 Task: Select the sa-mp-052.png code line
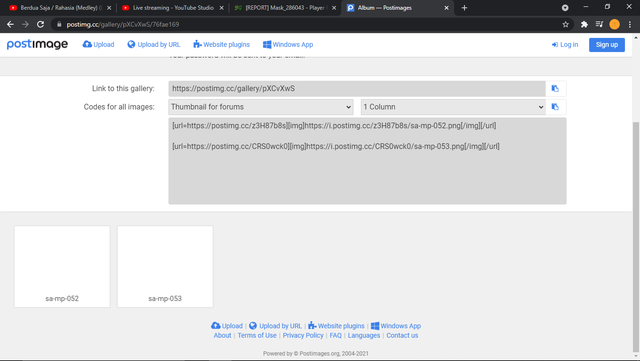pos(334,126)
